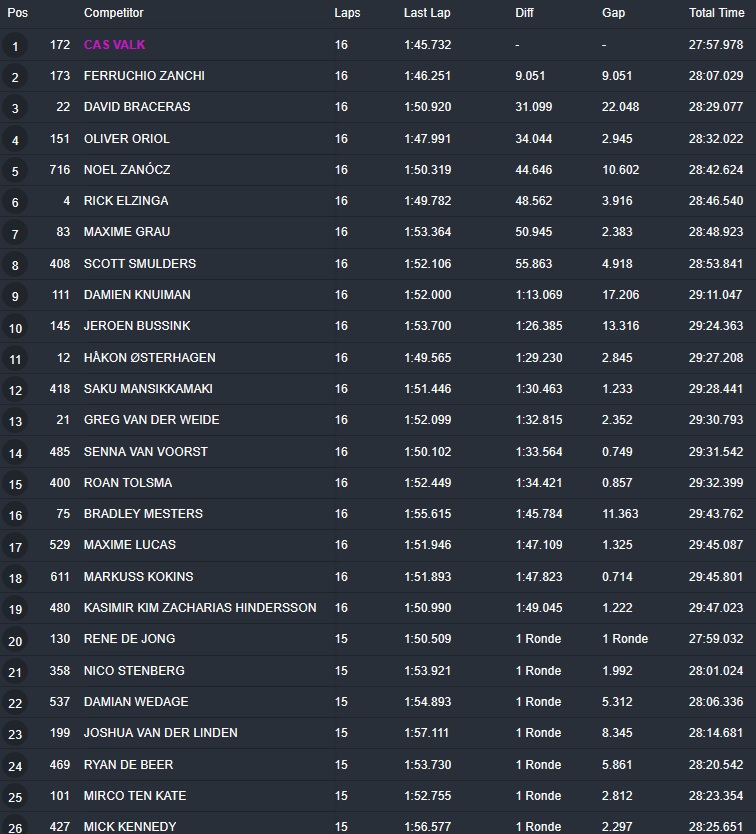Click bib number 716 cell

pyautogui.click(x=59, y=170)
